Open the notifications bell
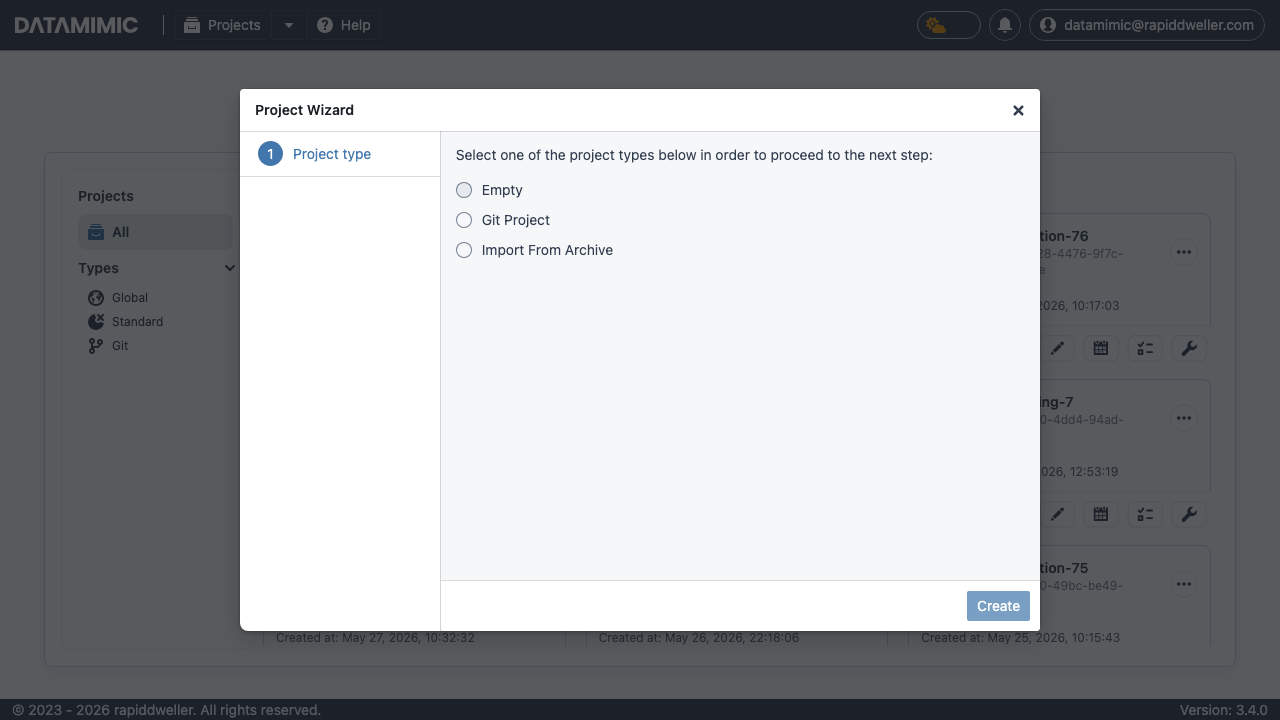Viewport: 1280px width, 720px height. 1005,25
